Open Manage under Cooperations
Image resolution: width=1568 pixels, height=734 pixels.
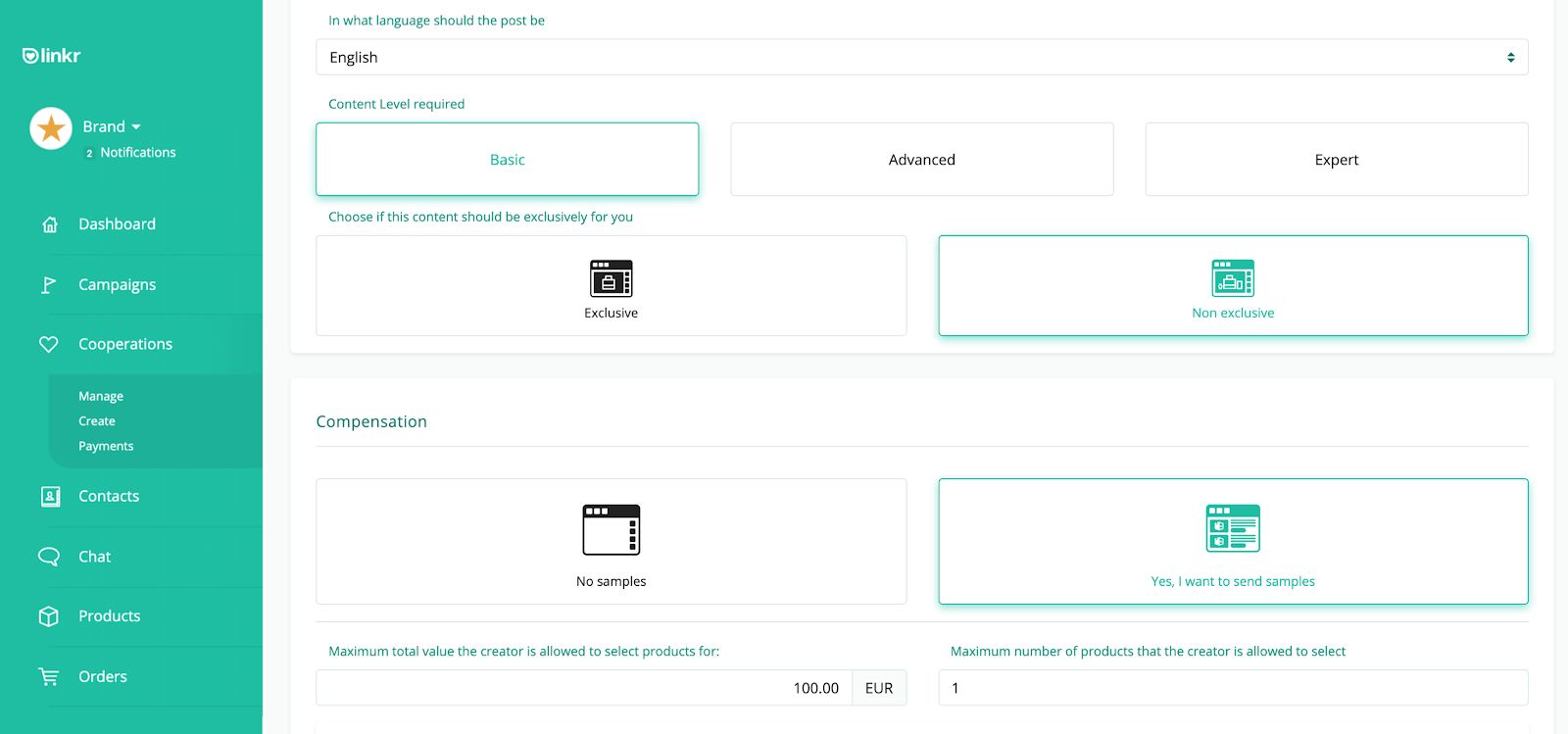(101, 396)
